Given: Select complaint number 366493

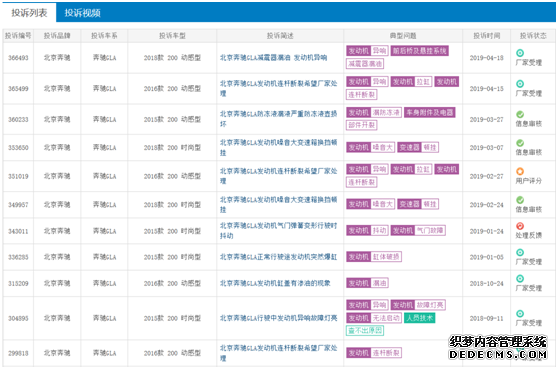Looking at the screenshot, I should pyautogui.click(x=18, y=58).
